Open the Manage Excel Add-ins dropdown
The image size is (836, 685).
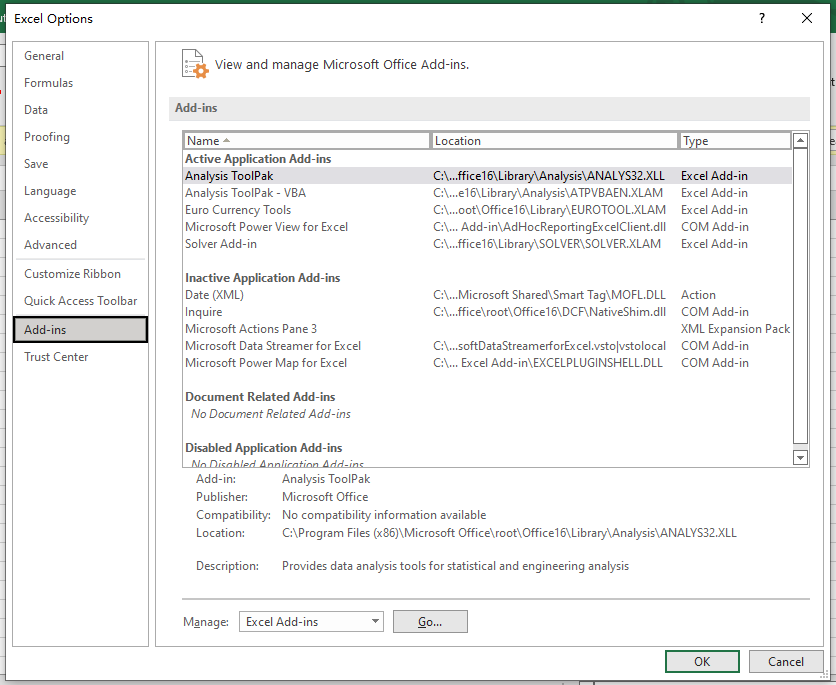(311, 622)
